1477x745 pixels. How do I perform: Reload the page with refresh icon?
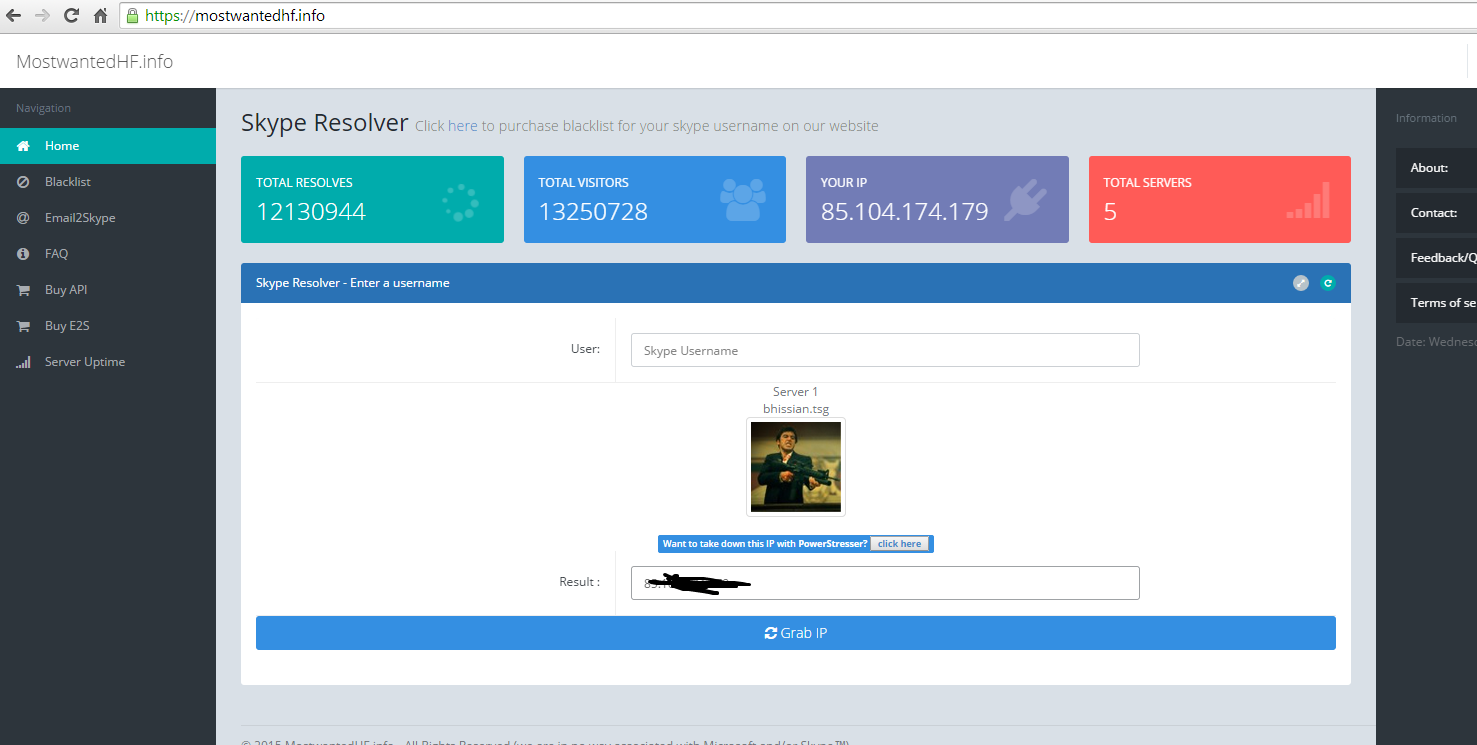(x=71, y=15)
